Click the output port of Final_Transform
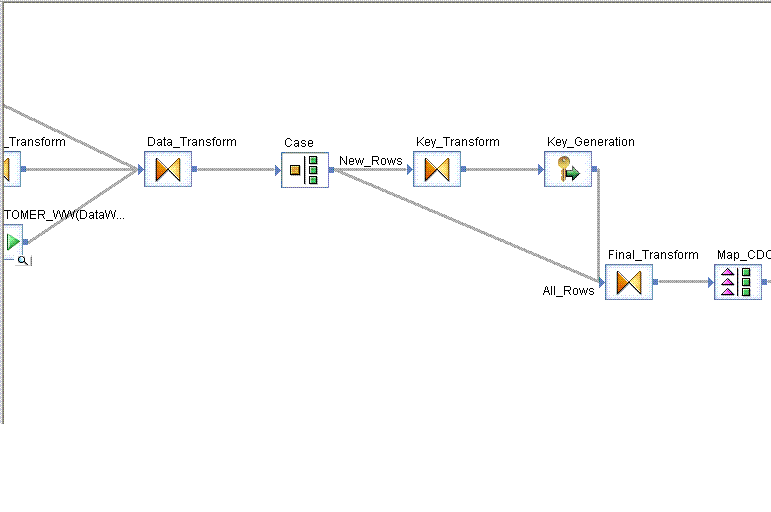The height and width of the screenshot is (512, 771). pyautogui.click(x=656, y=283)
